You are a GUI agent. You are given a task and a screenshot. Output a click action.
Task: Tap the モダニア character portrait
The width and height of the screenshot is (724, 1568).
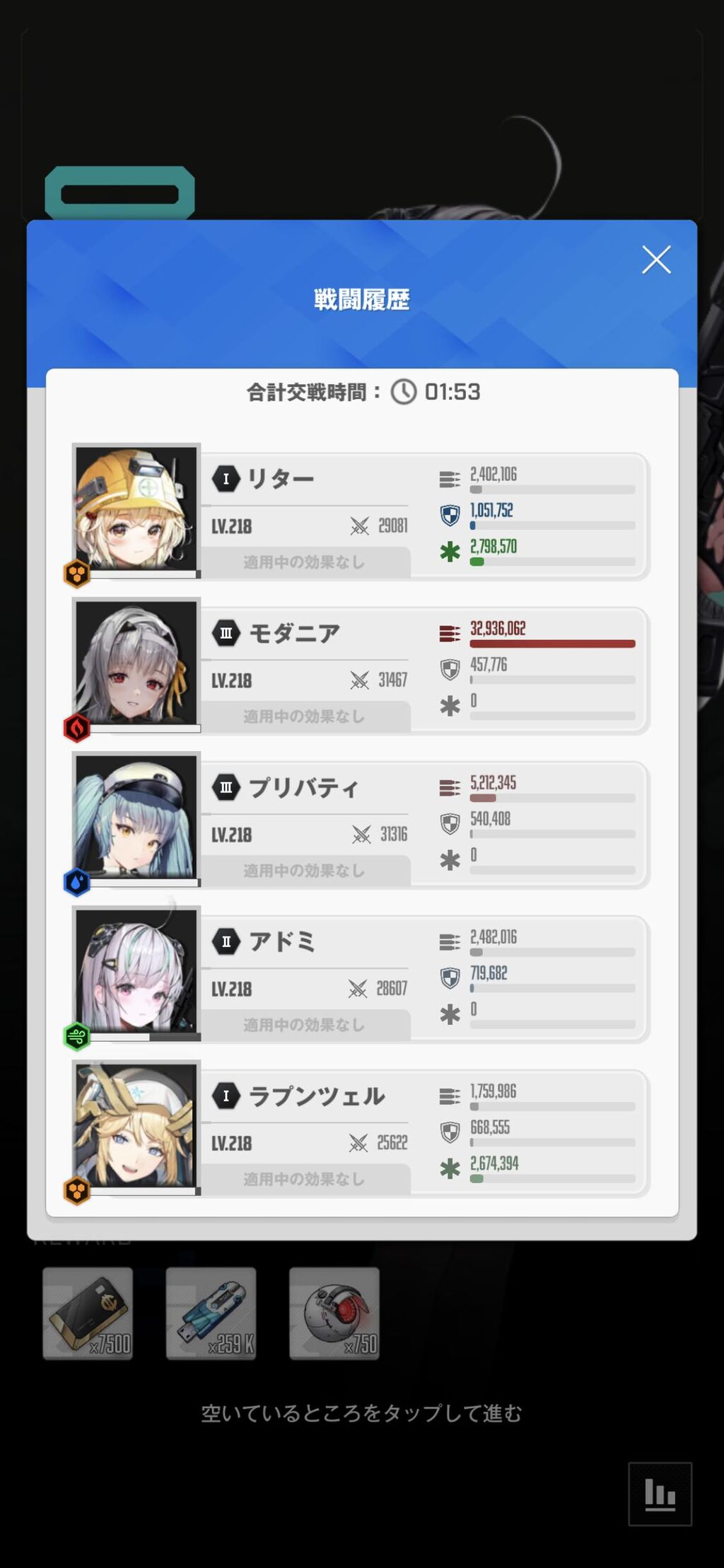tap(136, 663)
